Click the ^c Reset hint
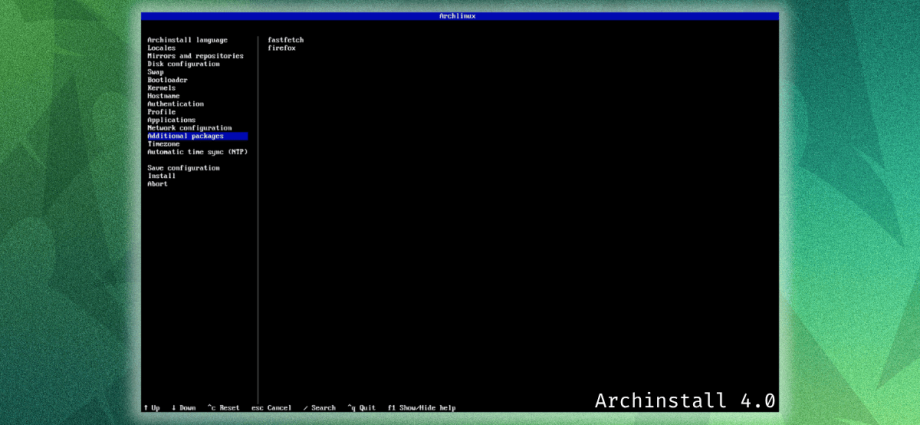This screenshot has height=425, width=920. [223, 407]
